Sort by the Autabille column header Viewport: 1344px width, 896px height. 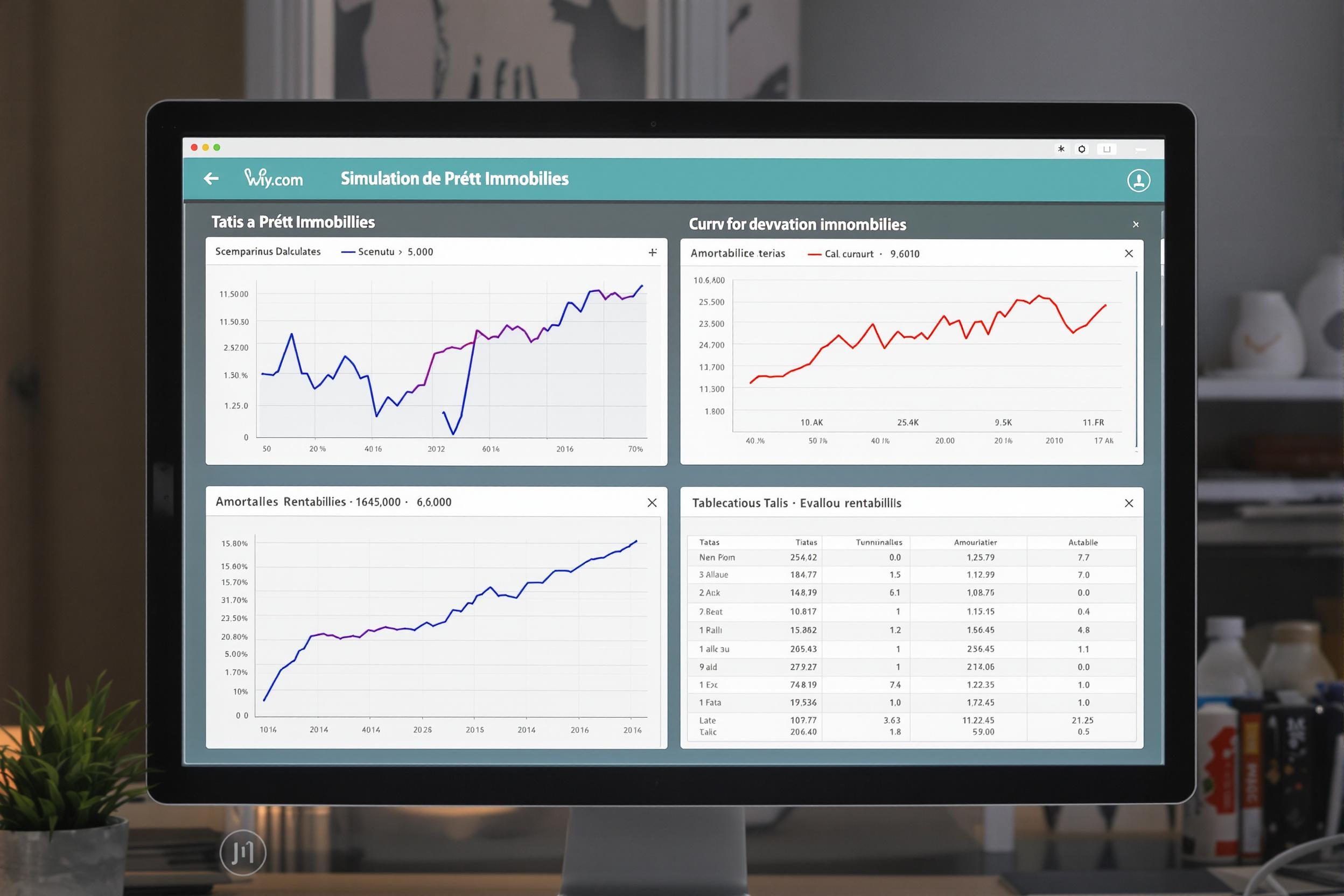(x=1083, y=542)
